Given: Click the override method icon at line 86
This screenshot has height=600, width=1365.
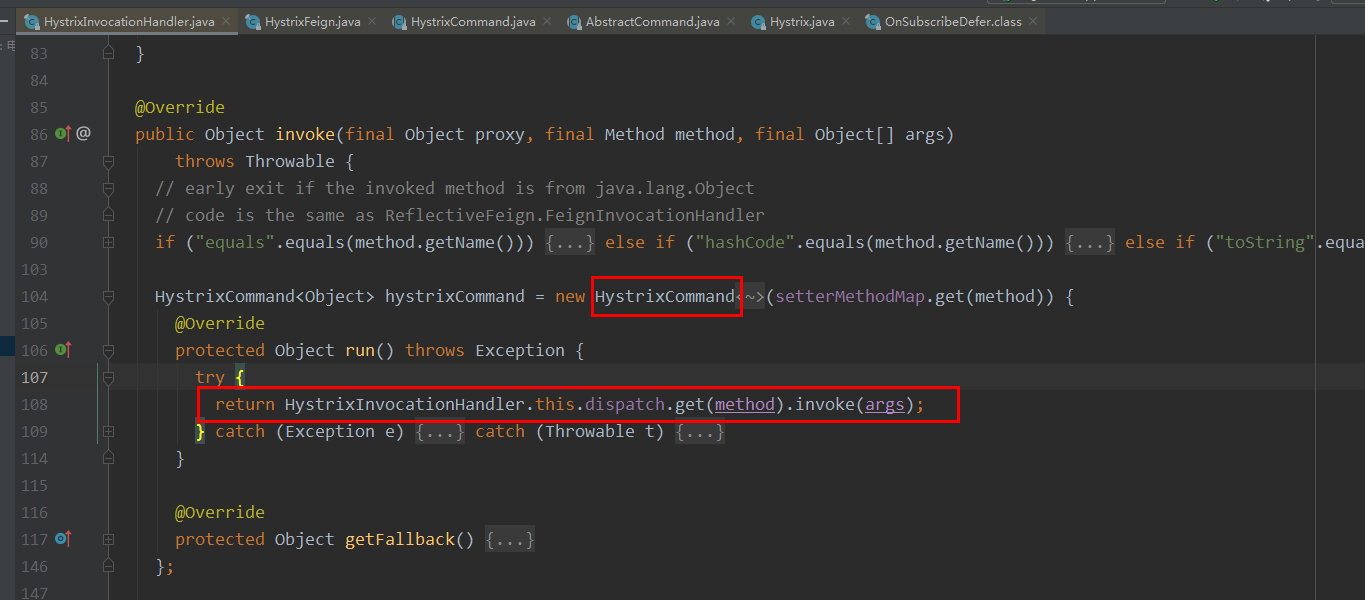Looking at the screenshot, I should (x=62, y=133).
